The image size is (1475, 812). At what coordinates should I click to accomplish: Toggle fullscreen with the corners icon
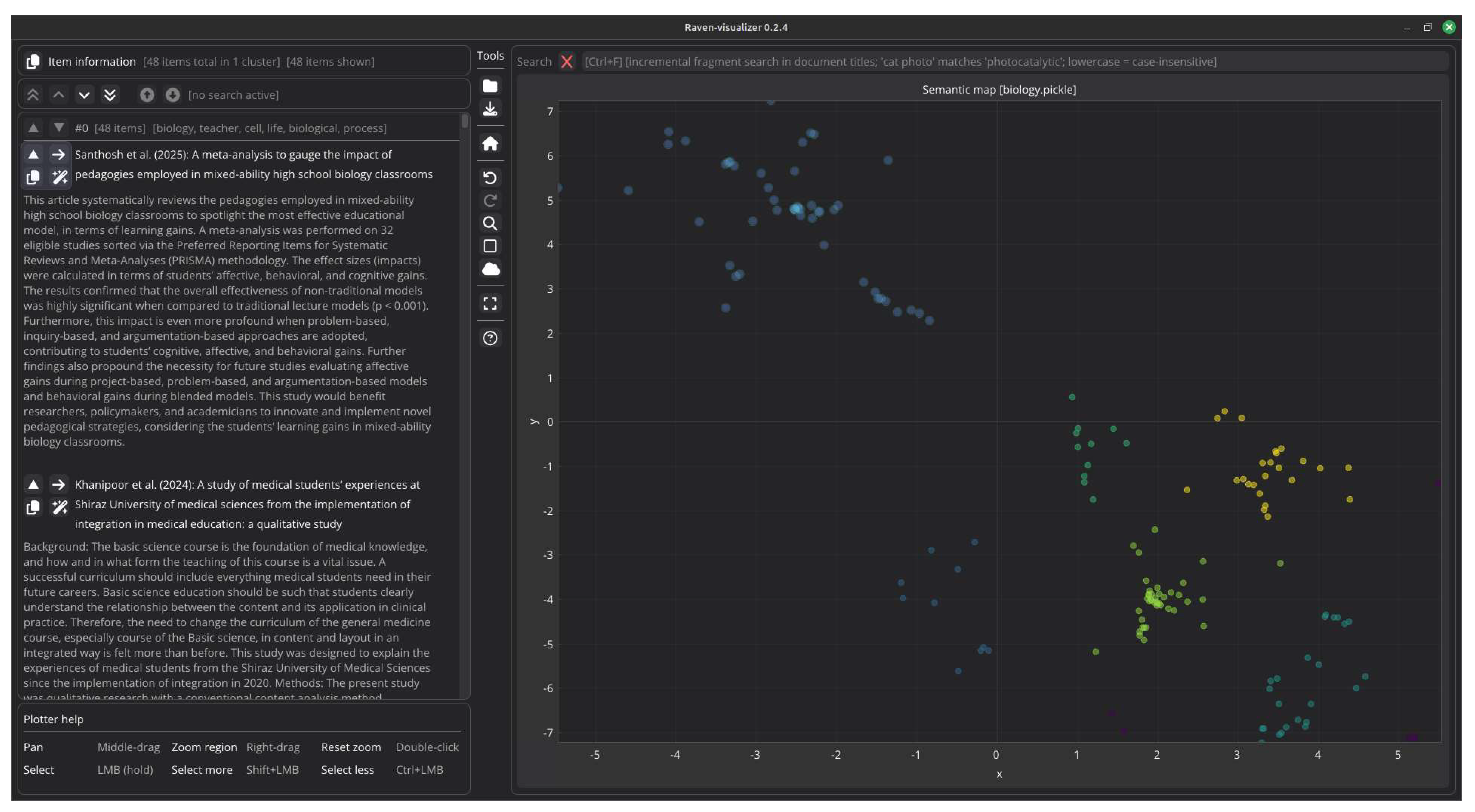tap(489, 303)
